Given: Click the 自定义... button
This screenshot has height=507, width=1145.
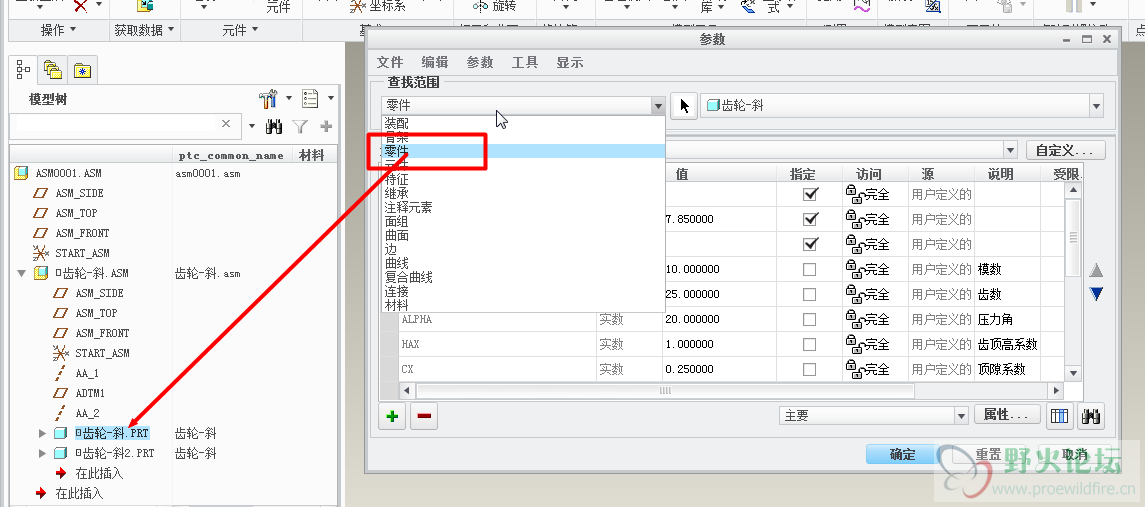Looking at the screenshot, I should pyautogui.click(x=1066, y=150).
